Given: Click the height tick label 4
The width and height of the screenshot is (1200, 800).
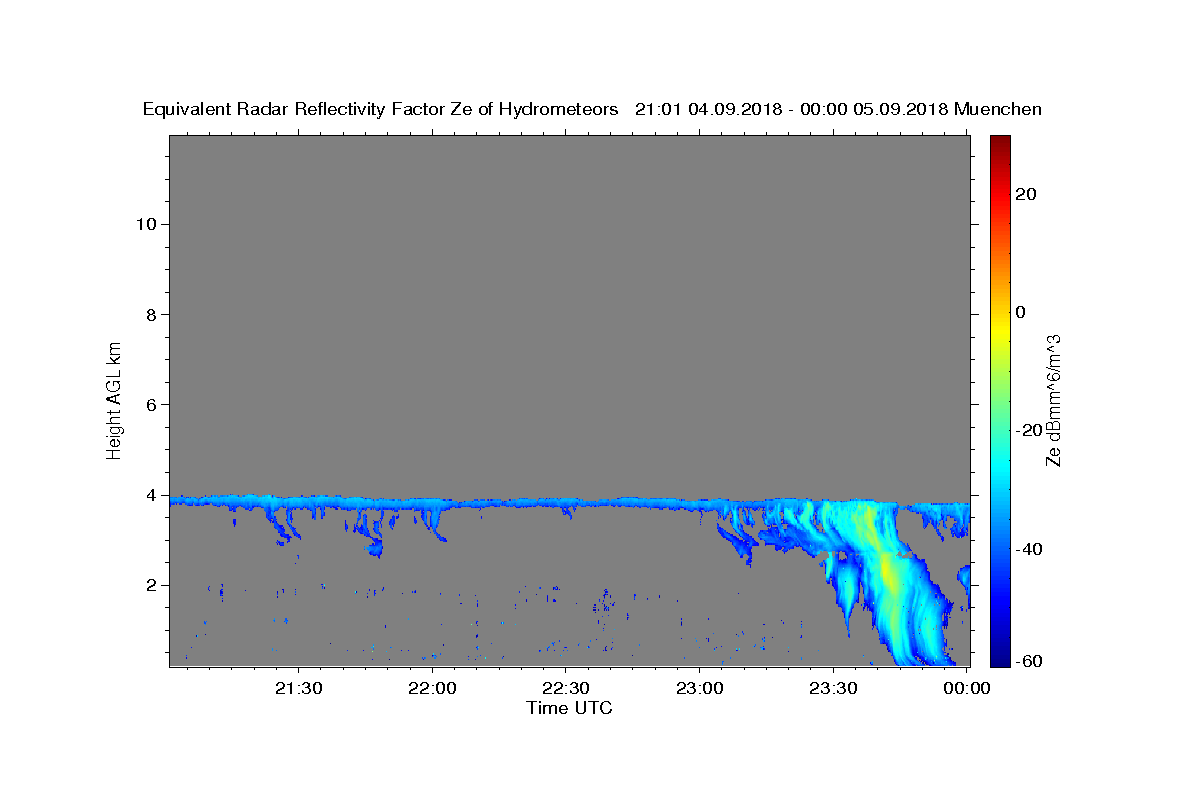Looking at the screenshot, I should point(149,495).
